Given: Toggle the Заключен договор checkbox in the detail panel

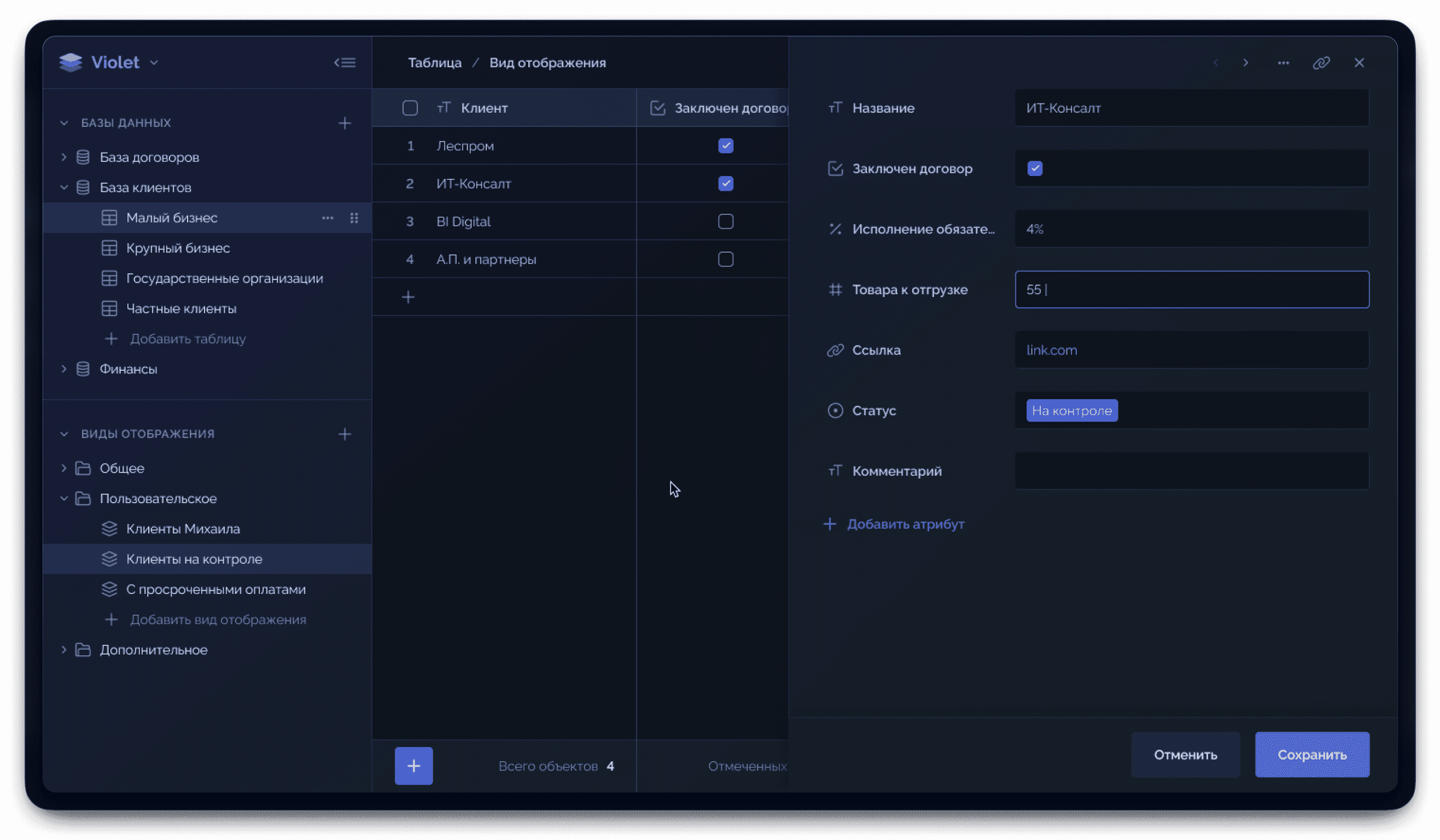Looking at the screenshot, I should click(1034, 168).
